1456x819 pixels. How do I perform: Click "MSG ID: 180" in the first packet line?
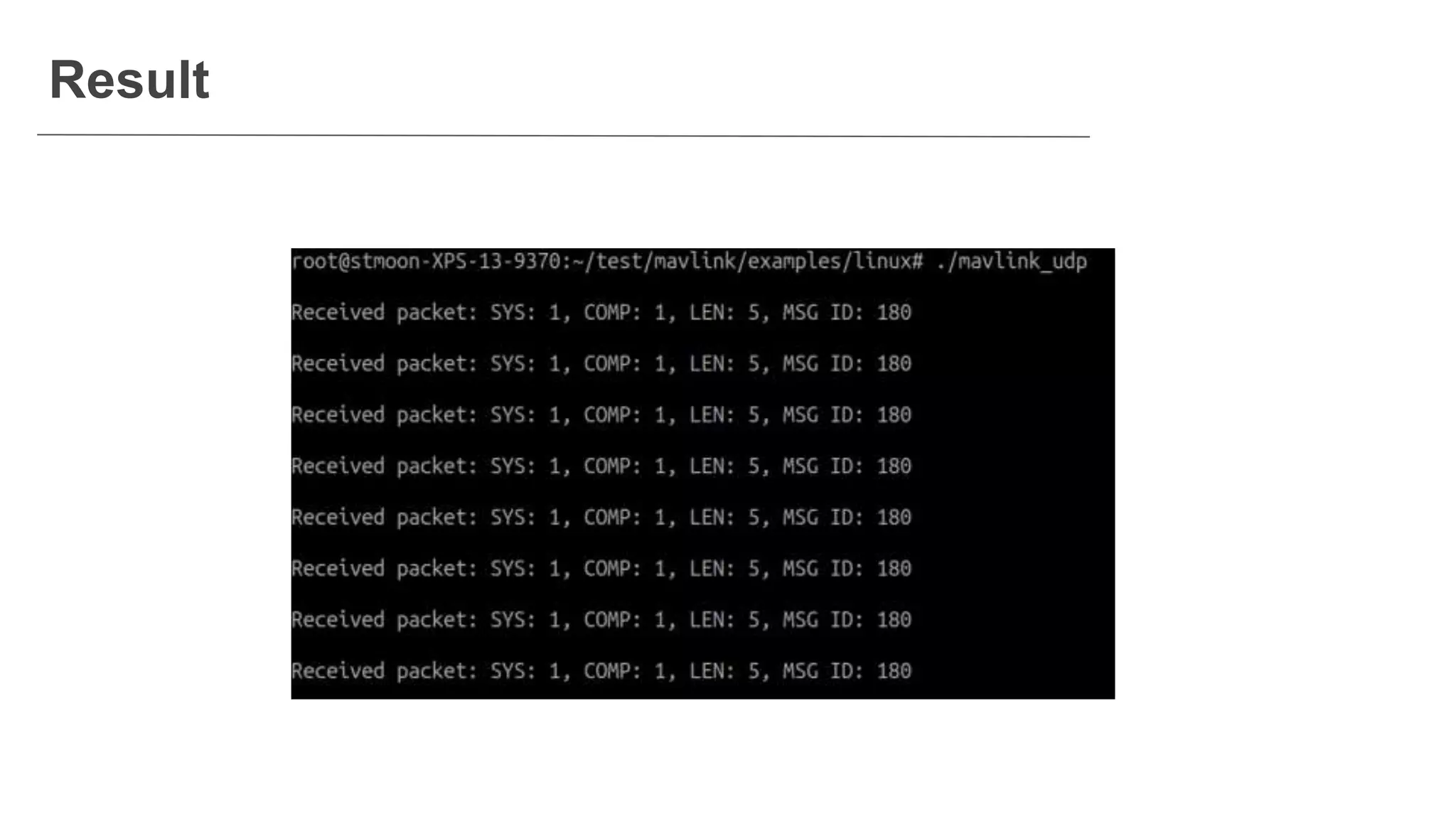tap(847, 313)
